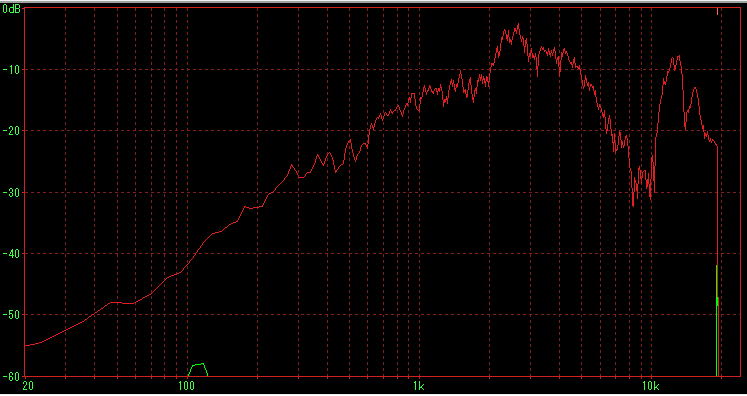
Task: Click the flat red plateau near -48 dB
Action: point(122,303)
